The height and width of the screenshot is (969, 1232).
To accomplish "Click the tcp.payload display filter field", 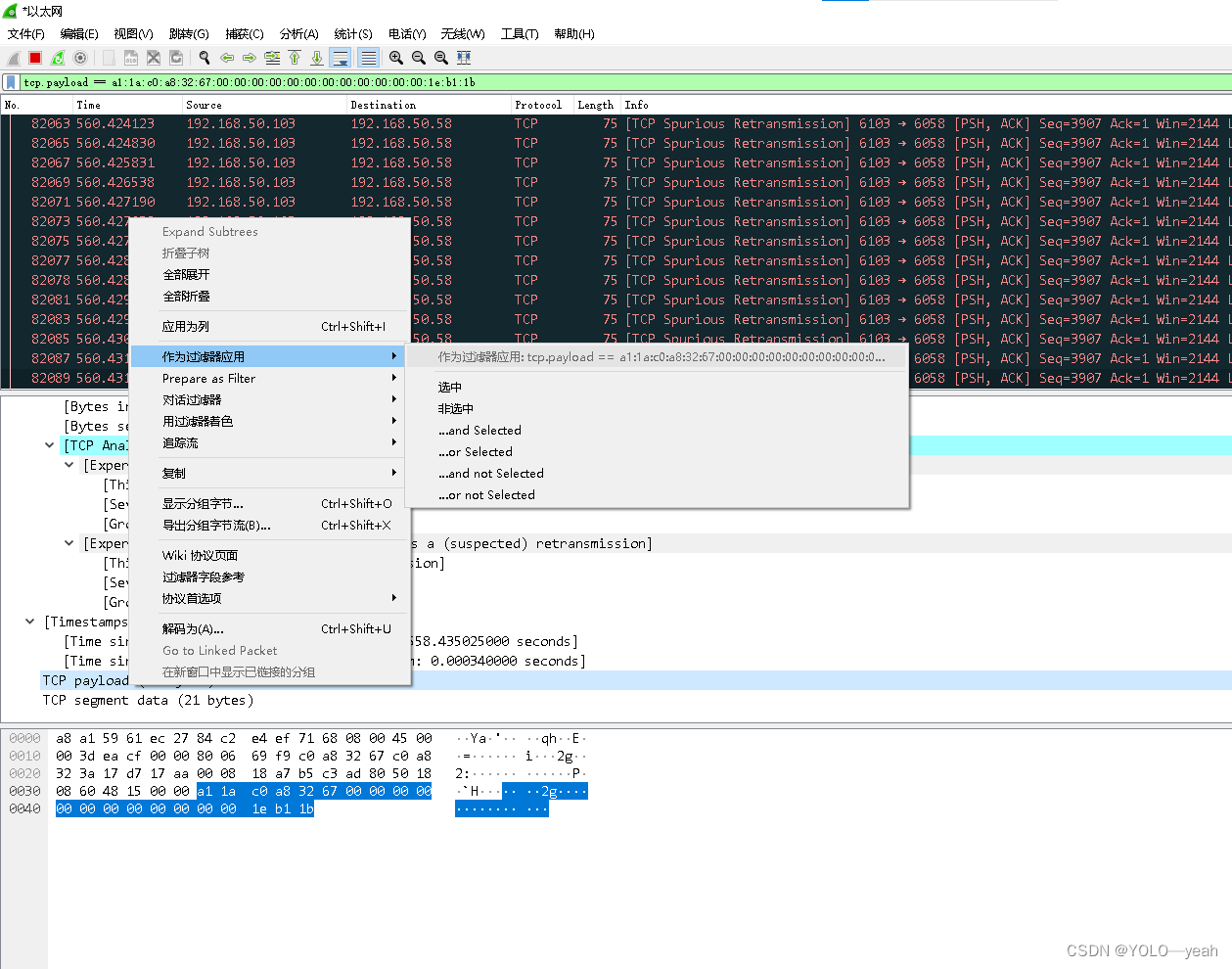I will [624, 82].
